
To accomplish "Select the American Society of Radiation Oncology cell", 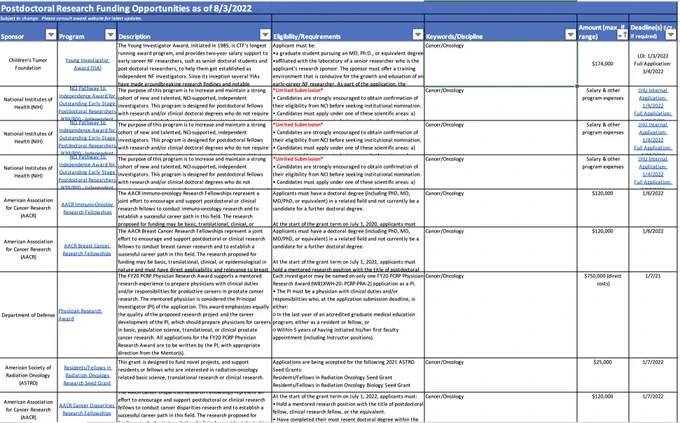I will point(29,375).
